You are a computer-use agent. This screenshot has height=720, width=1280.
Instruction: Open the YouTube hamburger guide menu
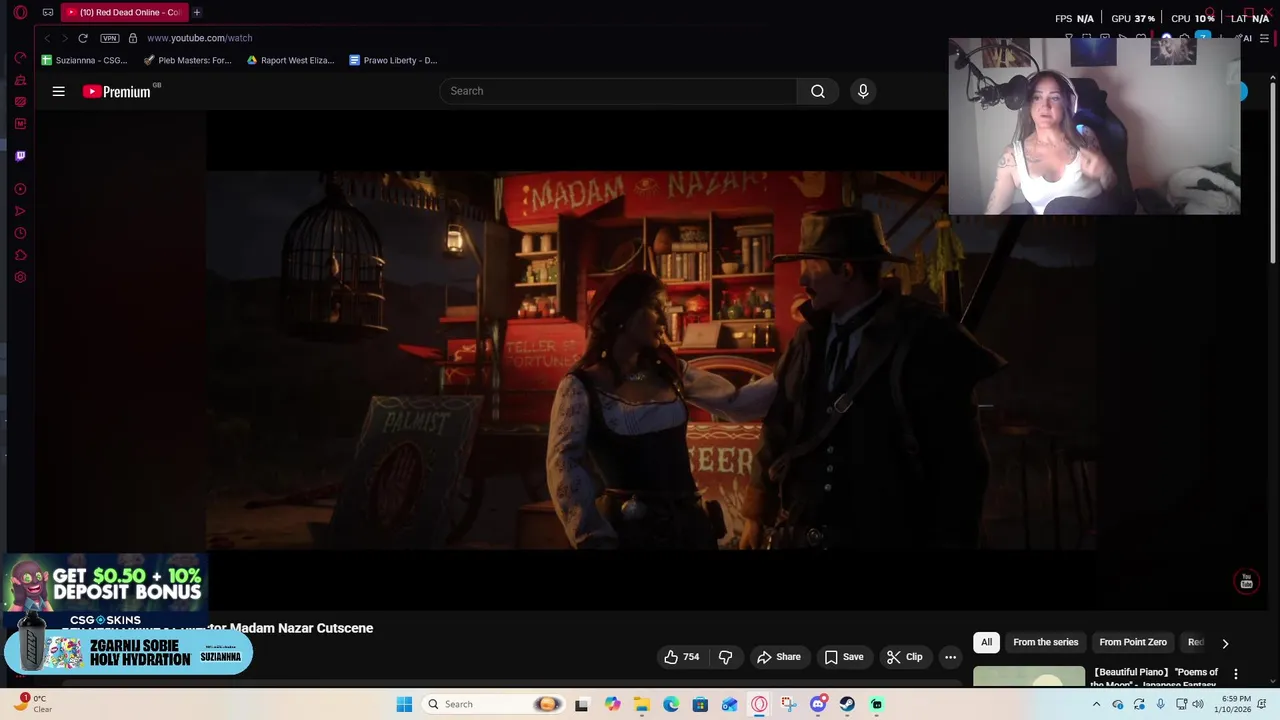click(x=59, y=91)
